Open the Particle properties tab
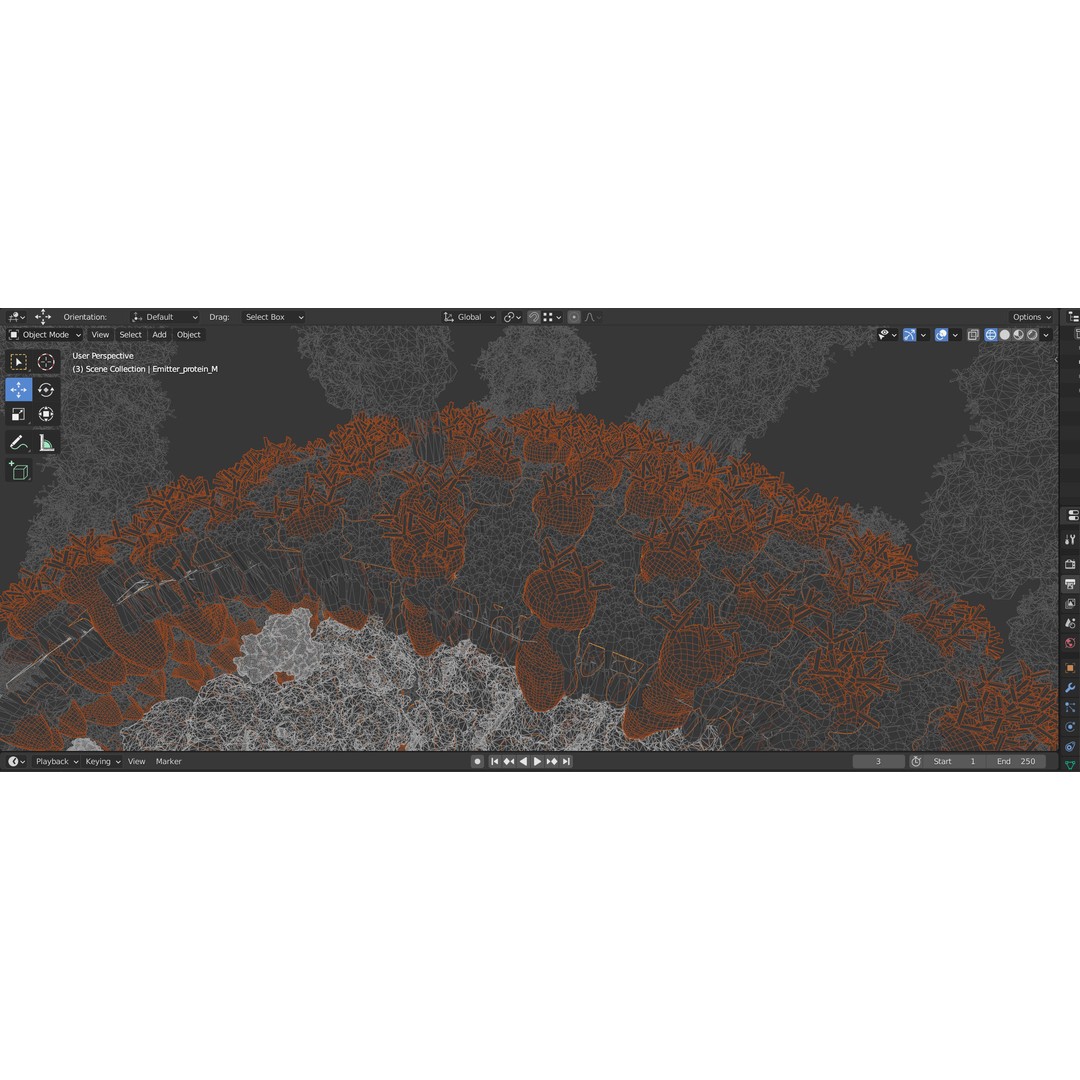The height and width of the screenshot is (1080, 1080). [1070, 707]
